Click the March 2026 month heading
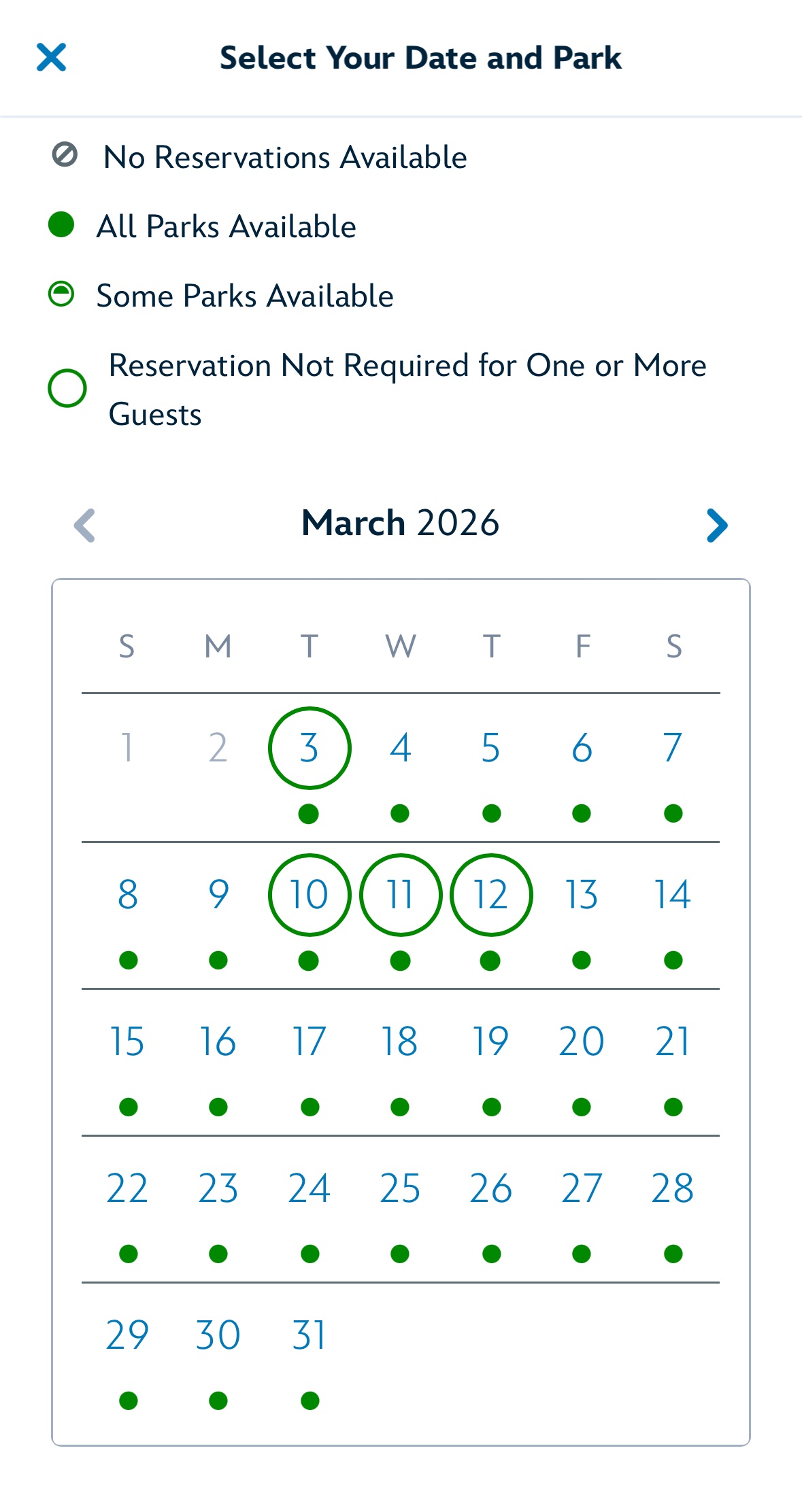Viewport: 802px width, 1512px height. coord(400,523)
